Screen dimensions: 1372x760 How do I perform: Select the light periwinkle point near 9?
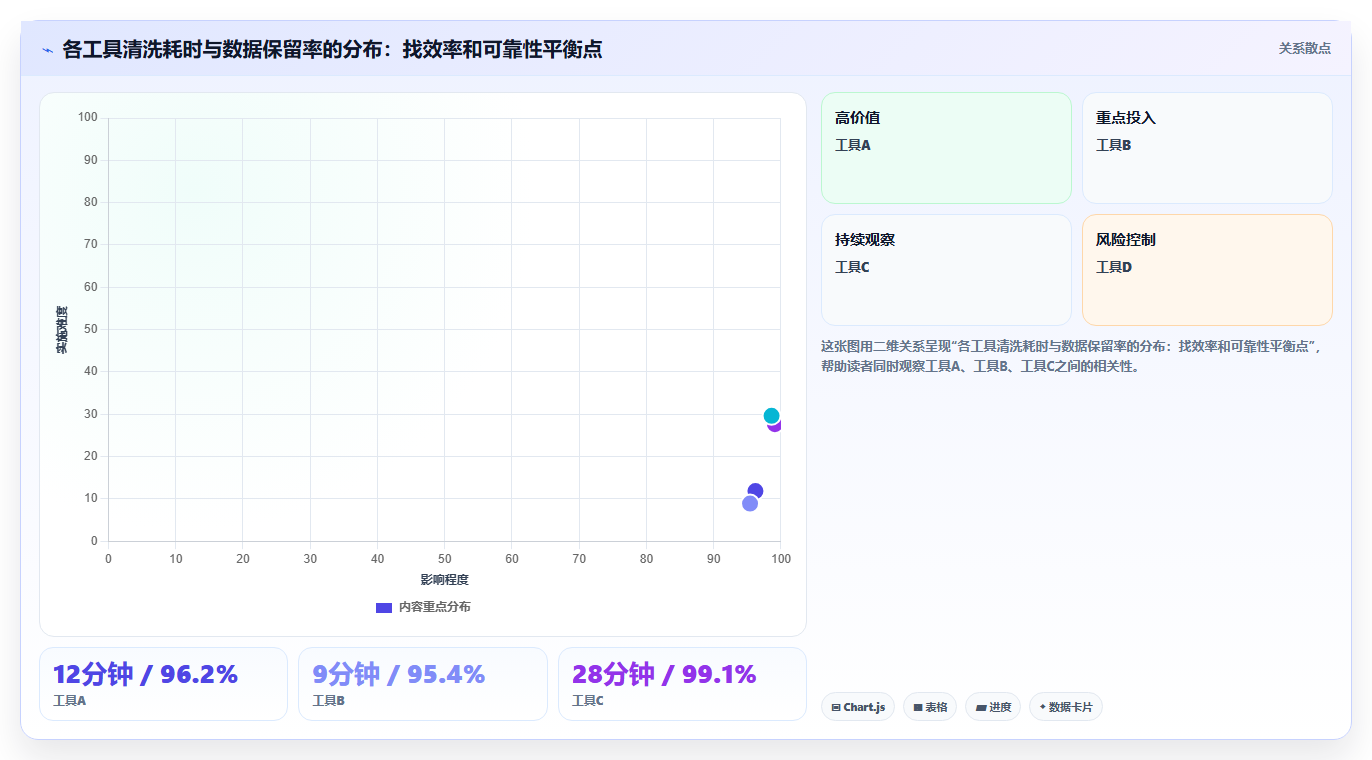750,503
